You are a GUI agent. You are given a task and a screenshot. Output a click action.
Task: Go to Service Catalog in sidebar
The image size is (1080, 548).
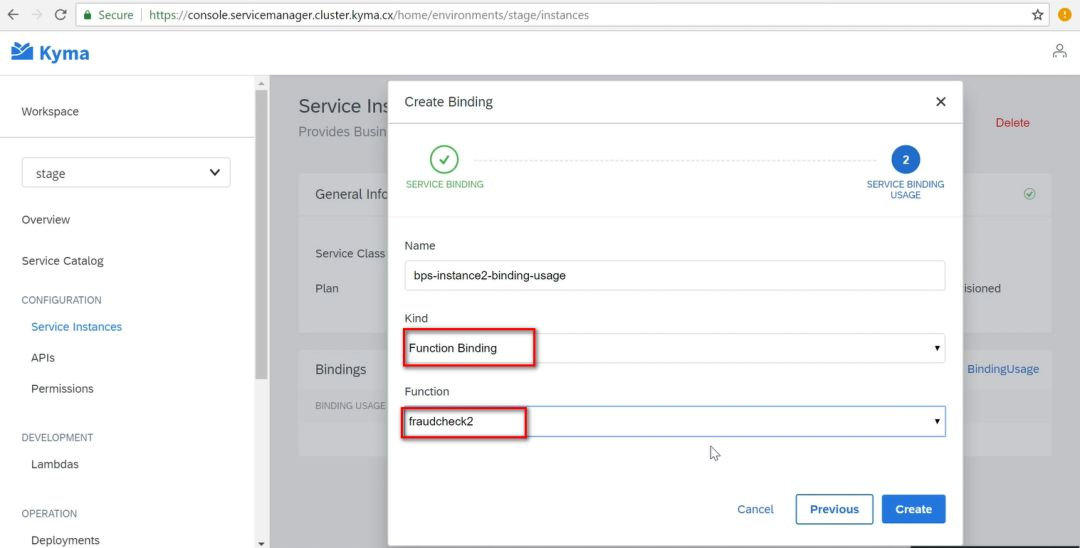coord(62,261)
